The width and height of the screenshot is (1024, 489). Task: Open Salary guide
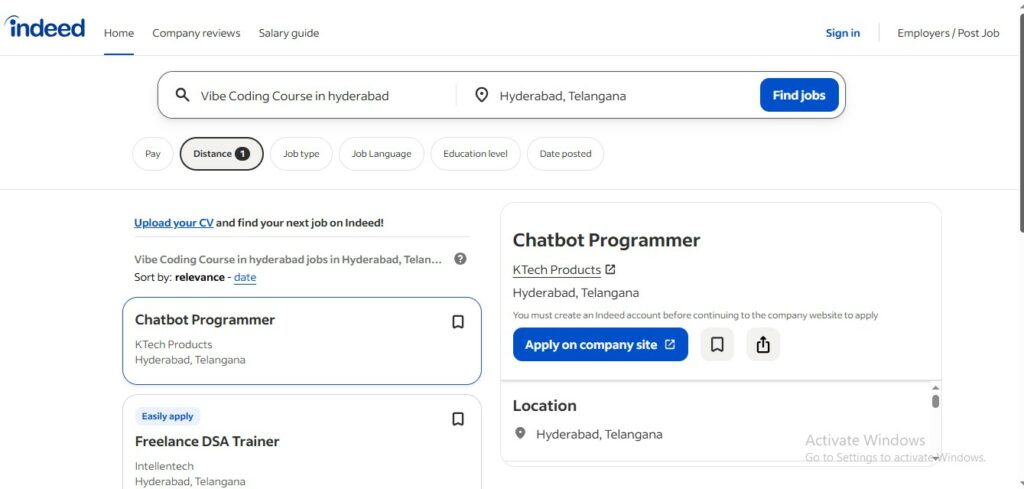(289, 33)
